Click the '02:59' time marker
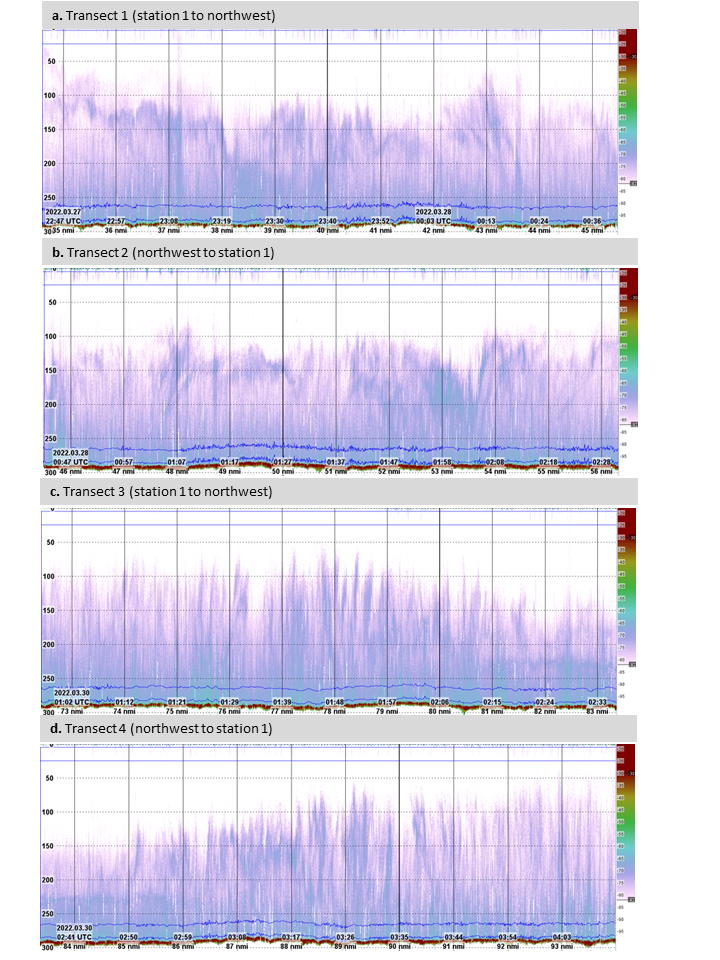This screenshot has width=720, height=960. pos(182,937)
